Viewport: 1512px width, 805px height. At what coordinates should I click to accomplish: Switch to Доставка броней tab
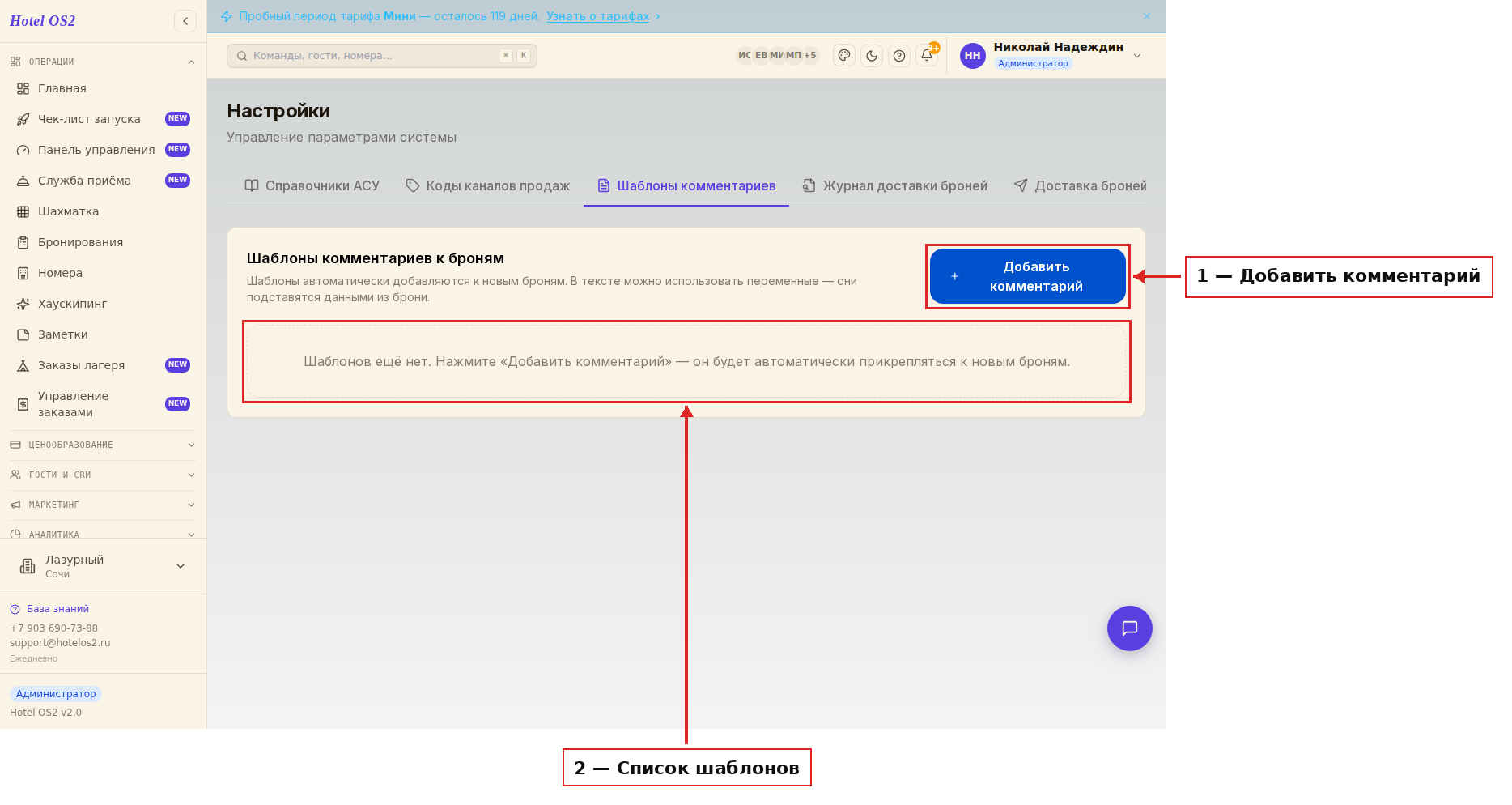coord(1081,186)
